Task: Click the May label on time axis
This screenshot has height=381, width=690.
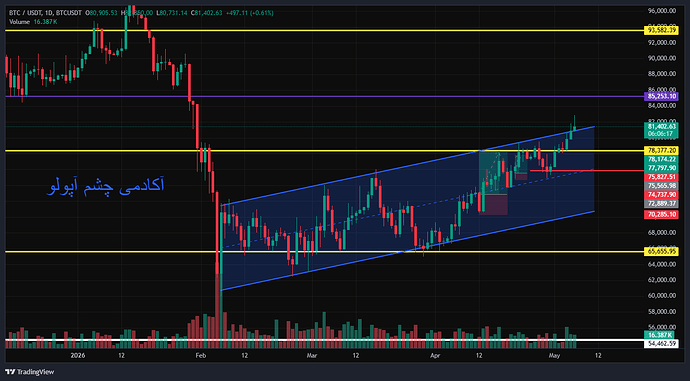Action: click(x=554, y=355)
